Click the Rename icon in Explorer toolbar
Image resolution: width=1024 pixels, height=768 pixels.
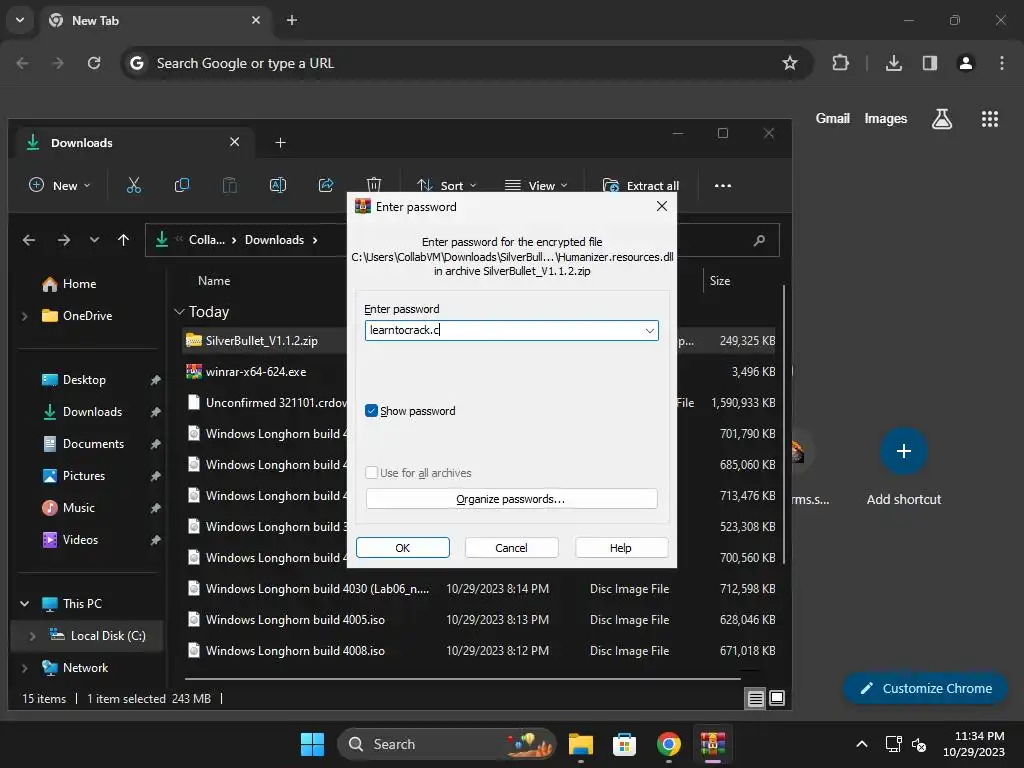(278, 185)
